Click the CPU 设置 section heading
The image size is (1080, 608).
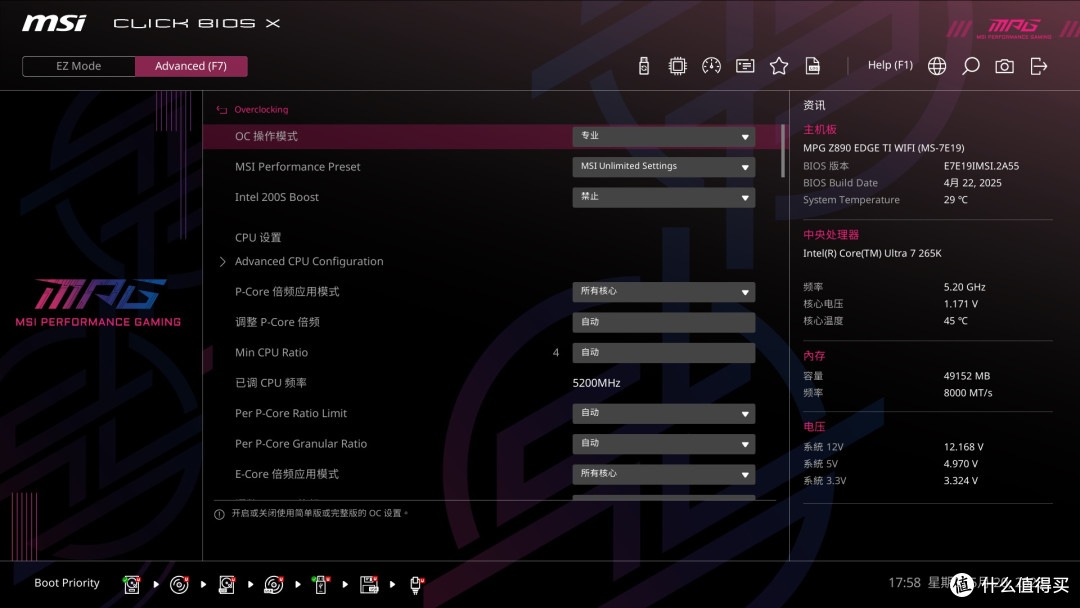tap(258, 238)
